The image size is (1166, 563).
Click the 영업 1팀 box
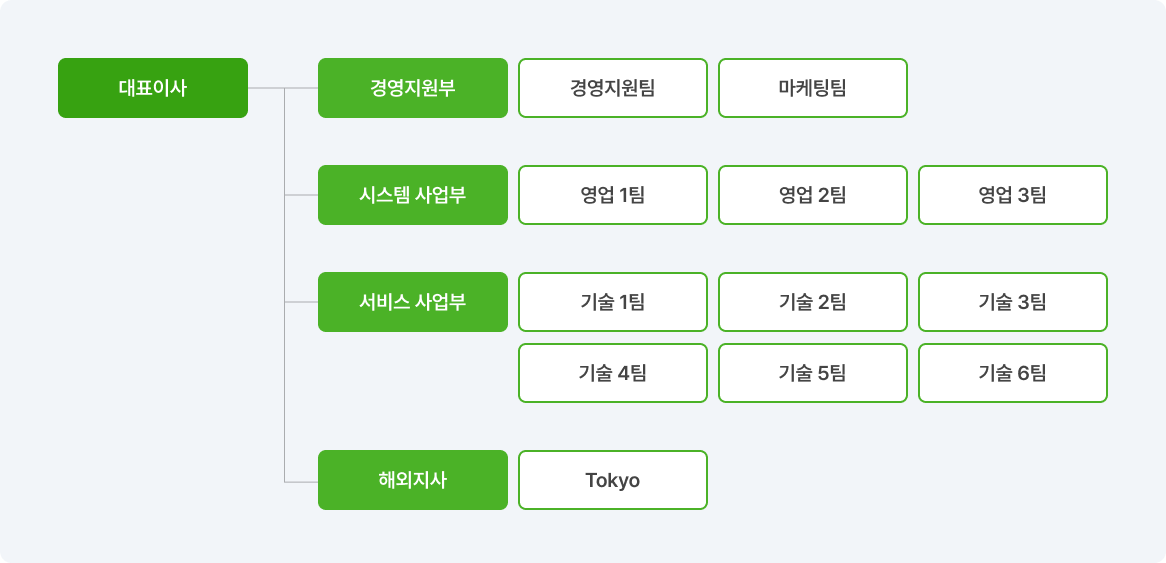[x=613, y=195]
